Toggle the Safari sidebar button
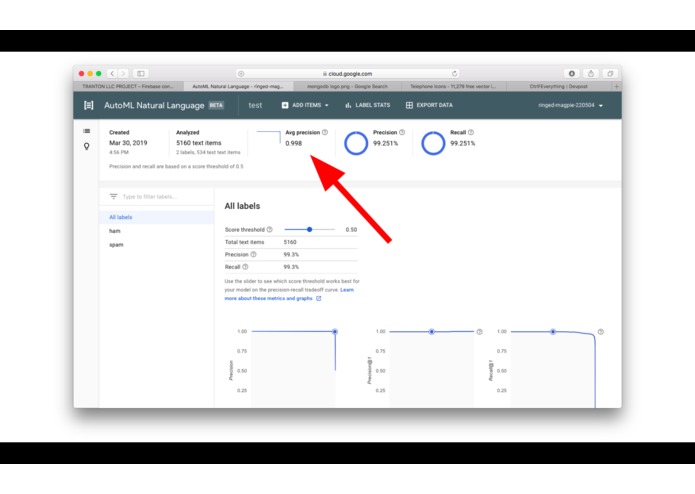This screenshot has height=494, width=695. [141, 74]
